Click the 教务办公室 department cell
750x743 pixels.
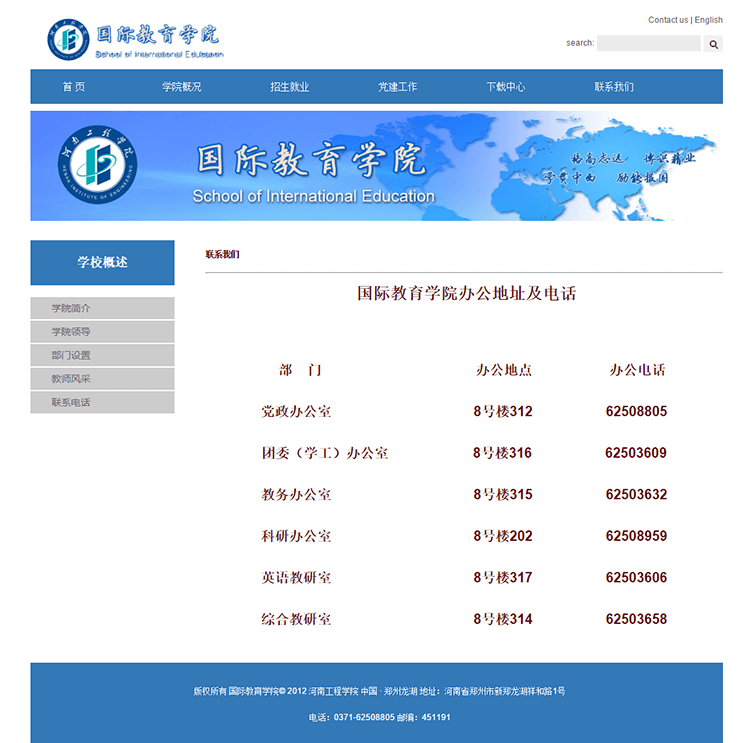[x=296, y=495]
